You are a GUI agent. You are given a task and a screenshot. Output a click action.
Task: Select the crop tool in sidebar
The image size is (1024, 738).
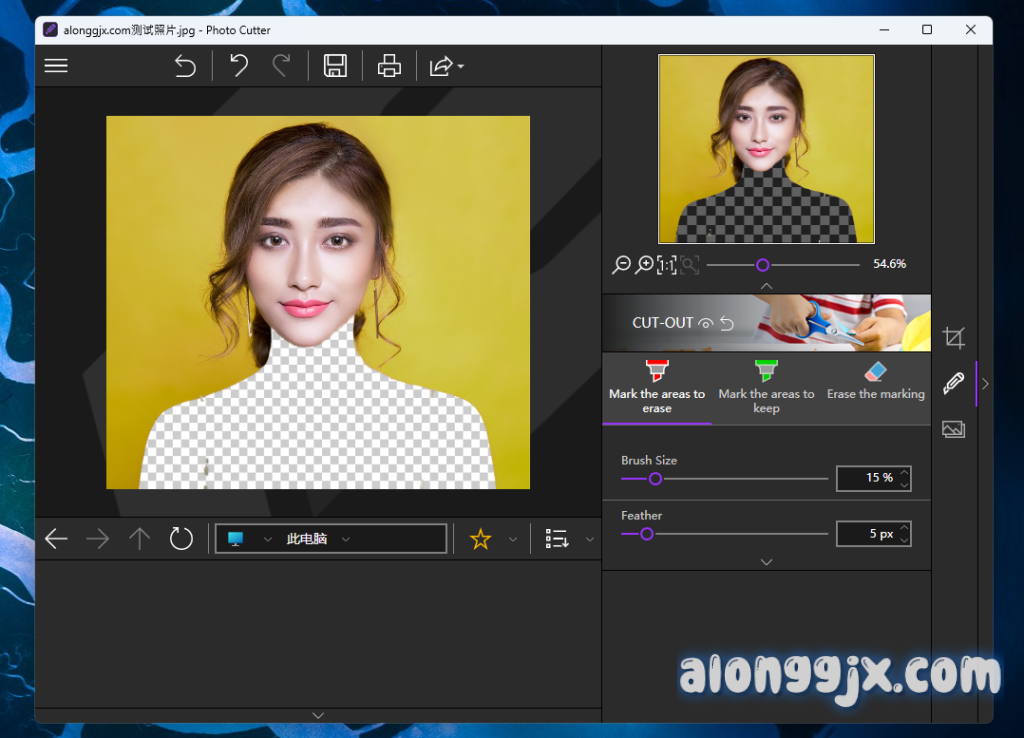(x=954, y=338)
